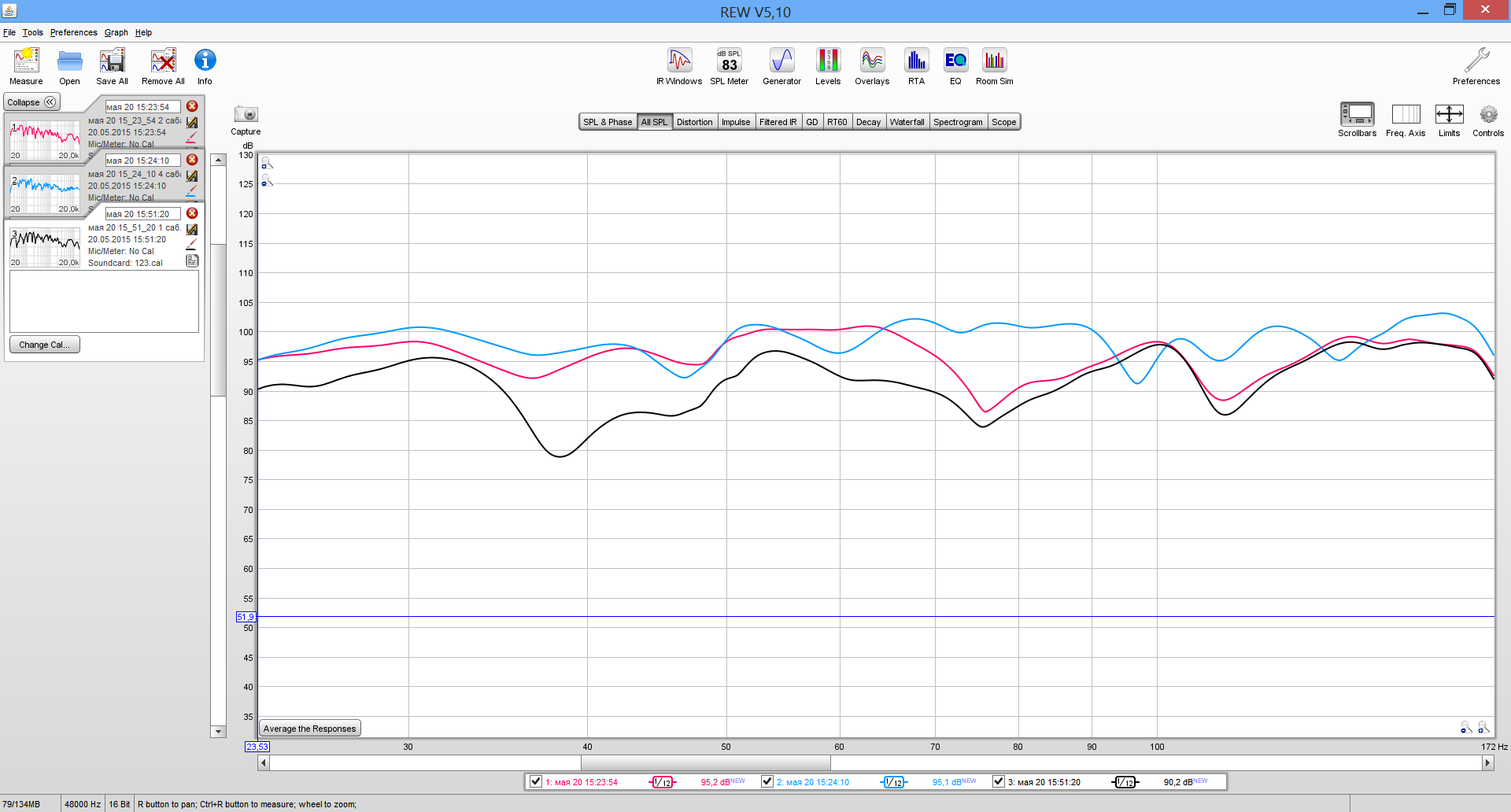This screenshot has height=812, width=1511.
Task: Switch to the Decay tab
Action: pos(869,122)
